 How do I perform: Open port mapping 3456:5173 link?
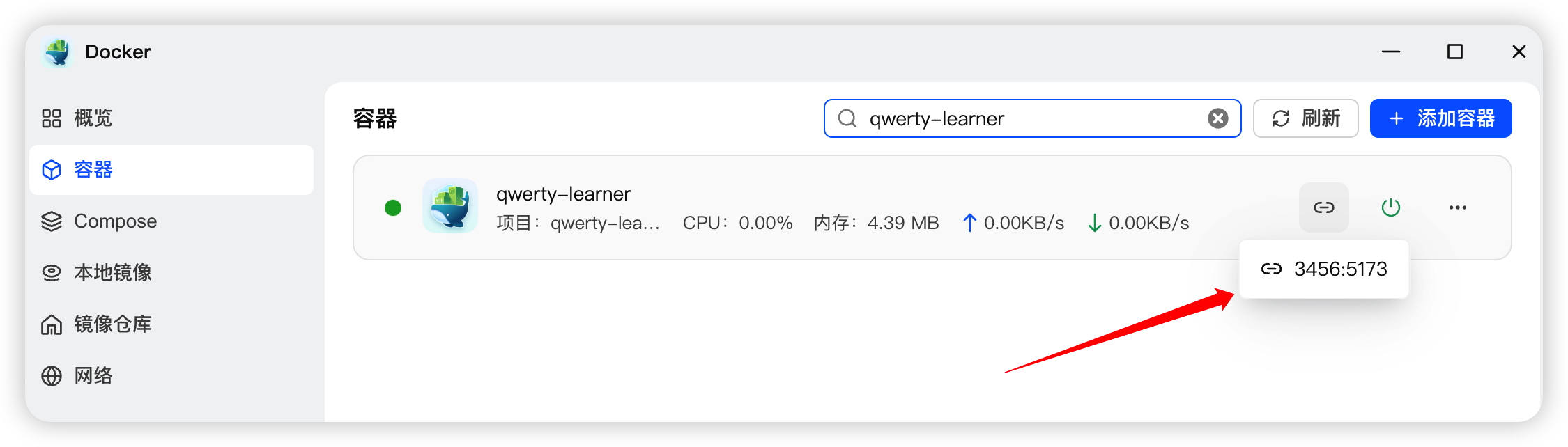coord(1324,269)
